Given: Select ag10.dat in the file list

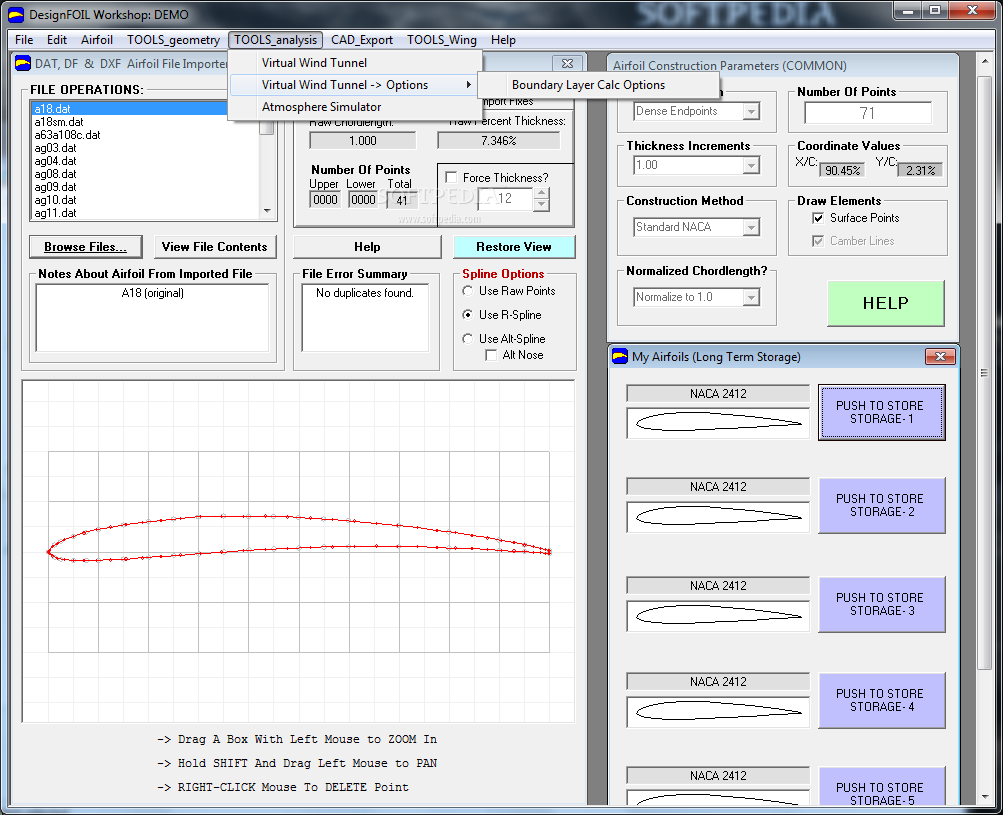Looking at the screenshot, I should click(x=146, y=200).
